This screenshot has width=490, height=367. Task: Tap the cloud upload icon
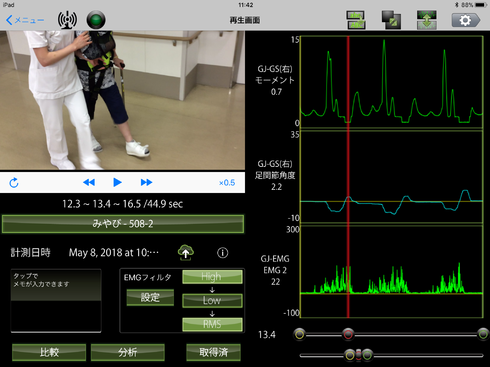click(x=186, y=252)
